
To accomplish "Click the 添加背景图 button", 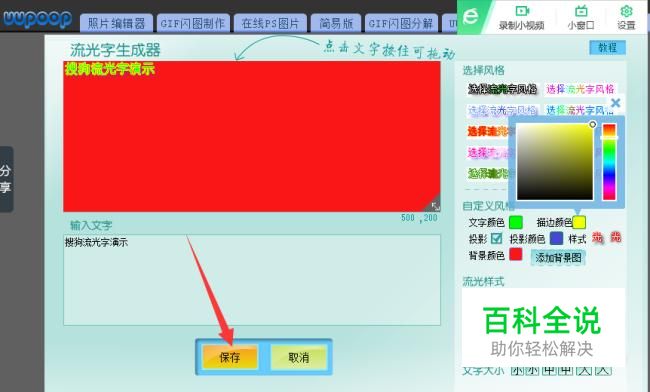I will click(x=558, y=258).
